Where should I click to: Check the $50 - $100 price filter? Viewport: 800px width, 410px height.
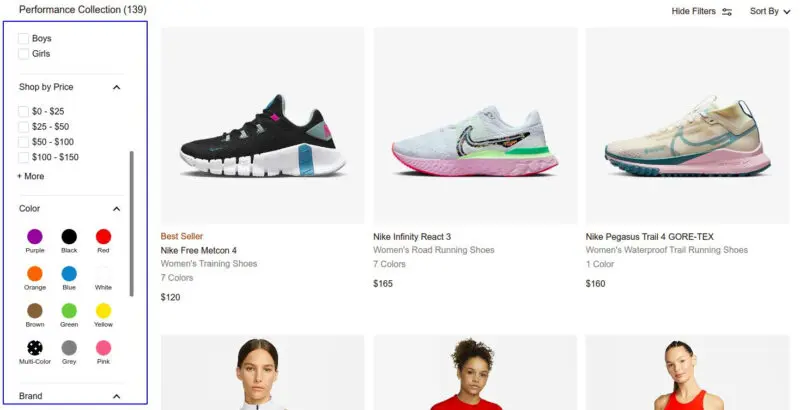[23, 142]
